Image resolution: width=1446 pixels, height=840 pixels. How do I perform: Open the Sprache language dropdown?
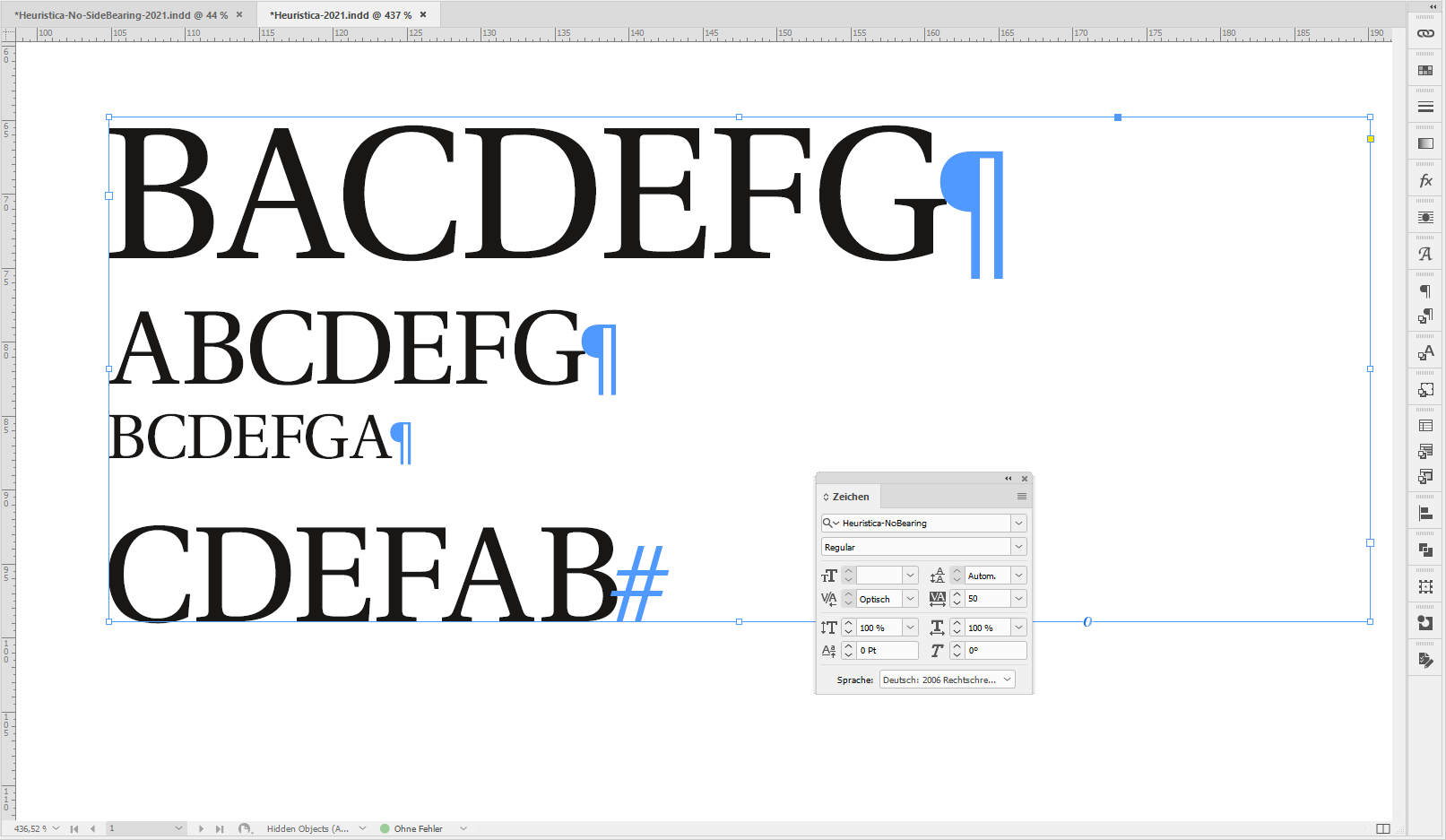pyautogui.click(x=1008, y=680)
